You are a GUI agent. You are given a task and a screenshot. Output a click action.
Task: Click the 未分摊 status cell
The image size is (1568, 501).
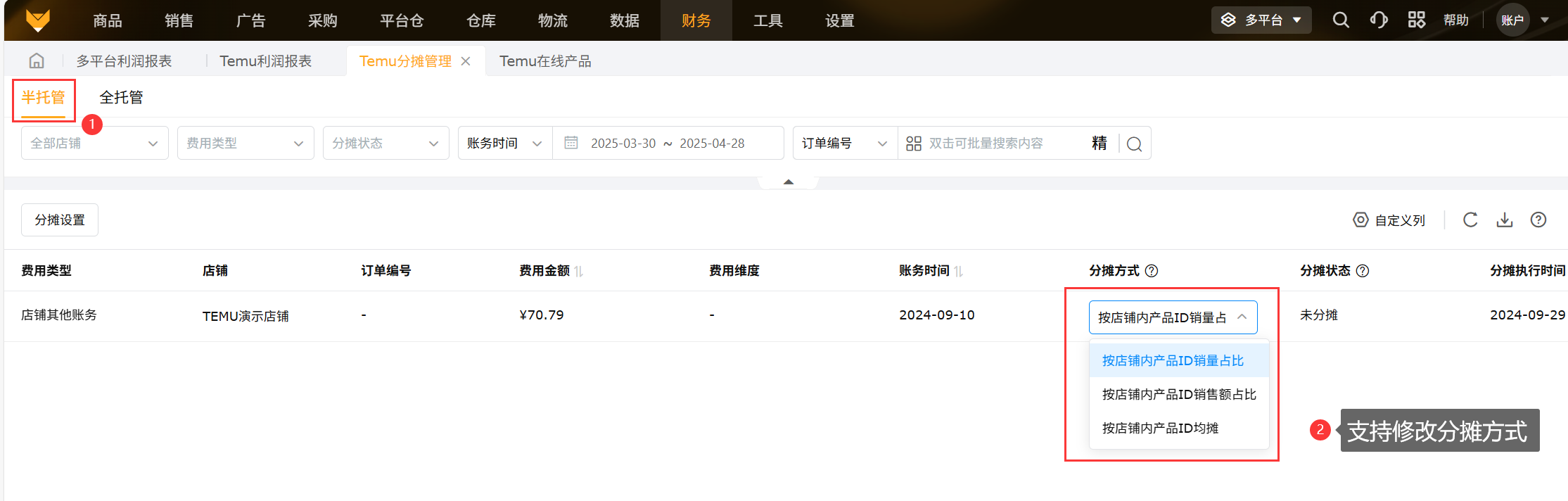pos(1319,315)
